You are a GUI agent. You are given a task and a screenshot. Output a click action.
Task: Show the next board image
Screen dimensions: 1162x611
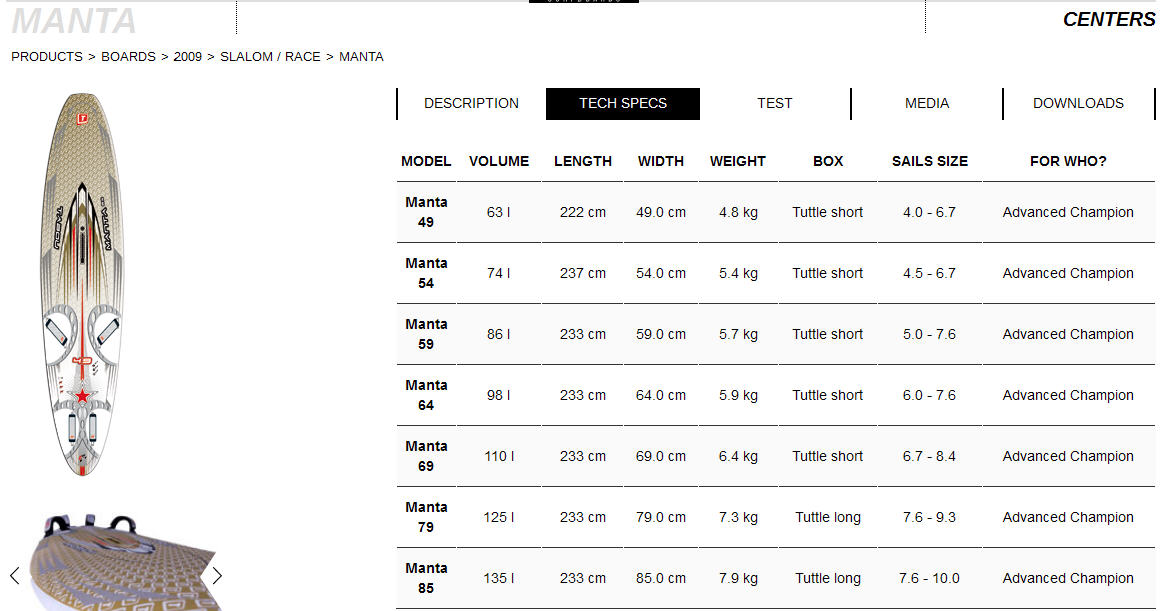pyautogui.click(x=216, y=575)
